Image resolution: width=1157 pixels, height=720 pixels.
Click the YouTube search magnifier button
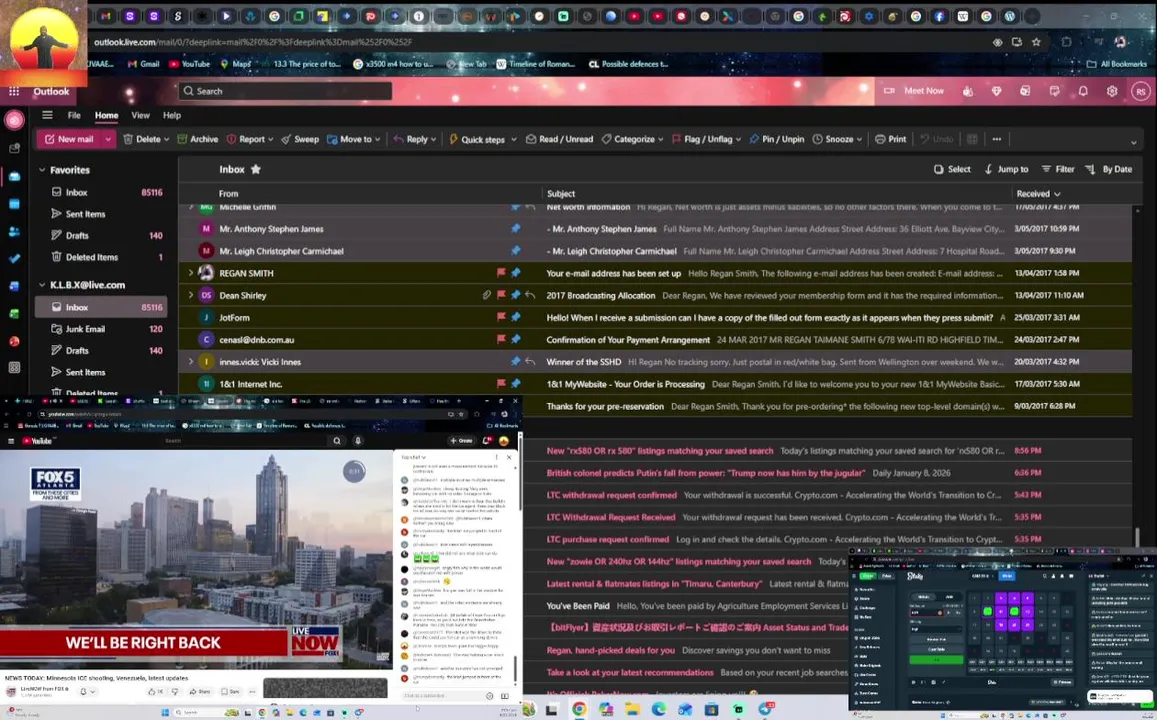tap(336, 440)
